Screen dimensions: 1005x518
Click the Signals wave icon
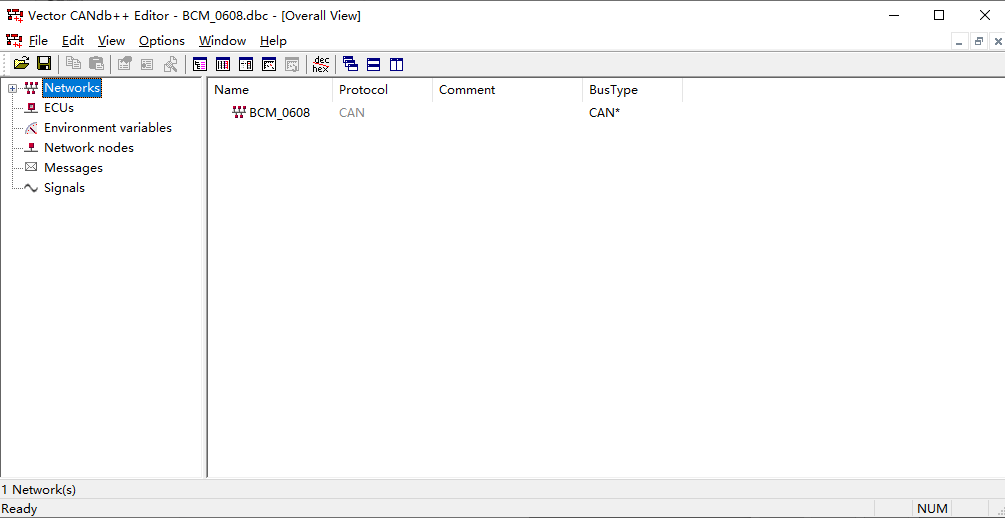(31, 188)
